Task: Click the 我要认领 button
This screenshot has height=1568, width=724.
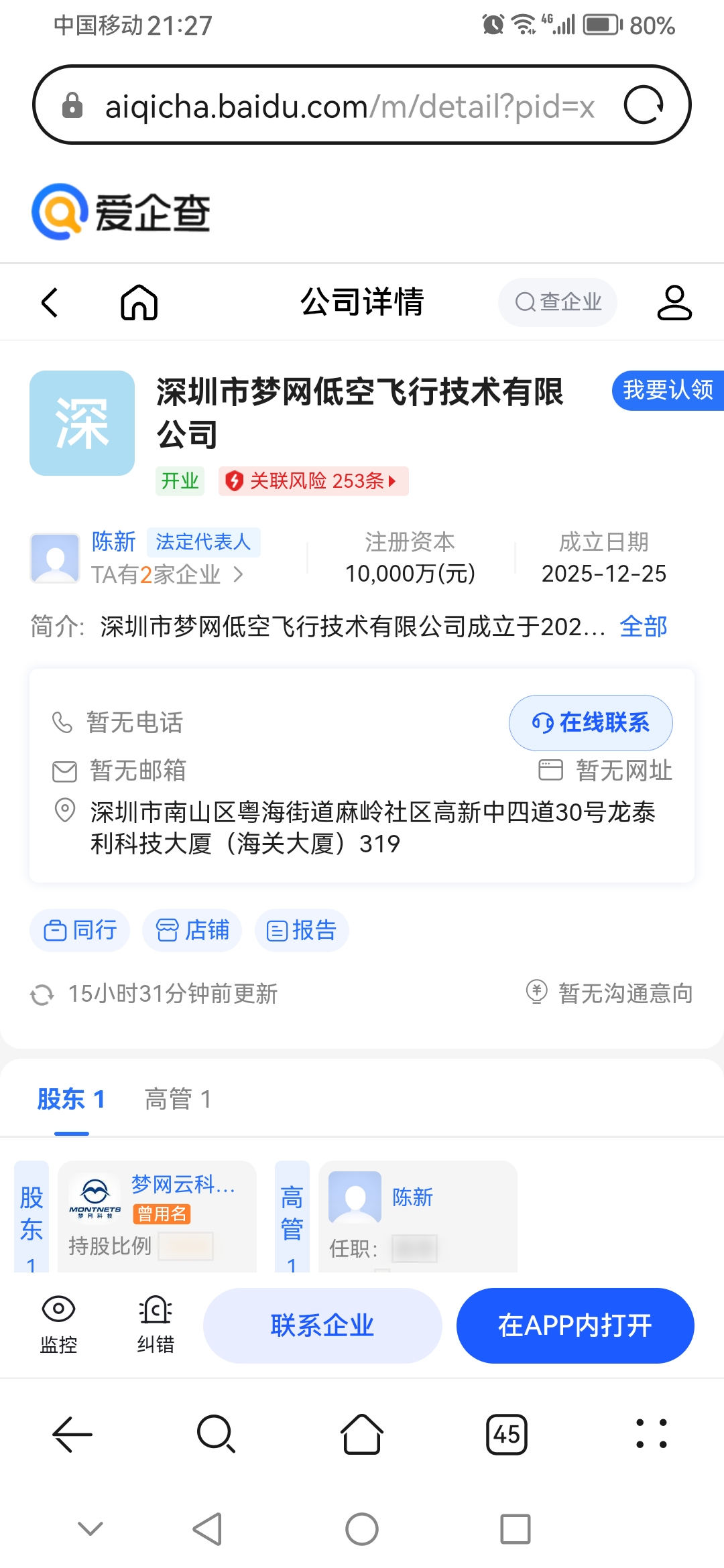Action: (668, 390)
